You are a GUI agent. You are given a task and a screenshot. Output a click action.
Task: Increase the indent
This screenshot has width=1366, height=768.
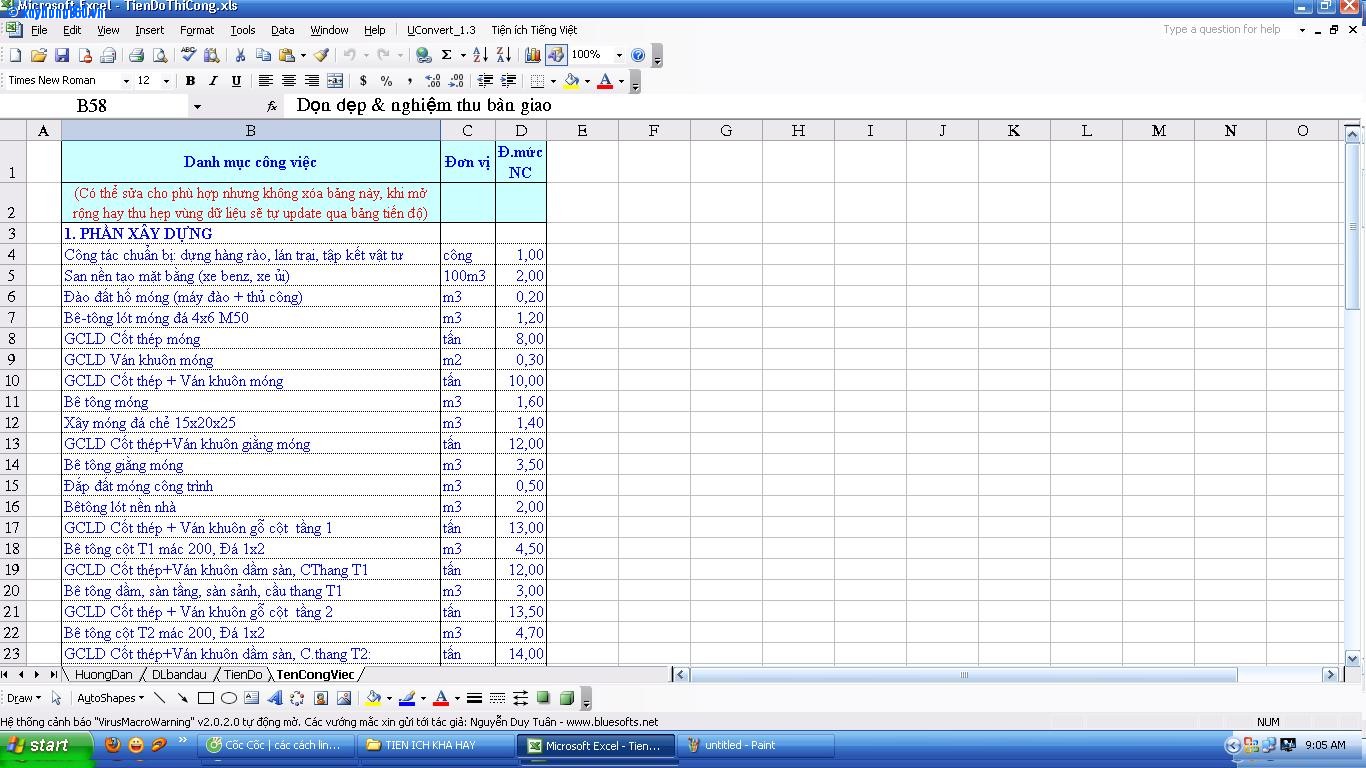[x=508, y=81]
